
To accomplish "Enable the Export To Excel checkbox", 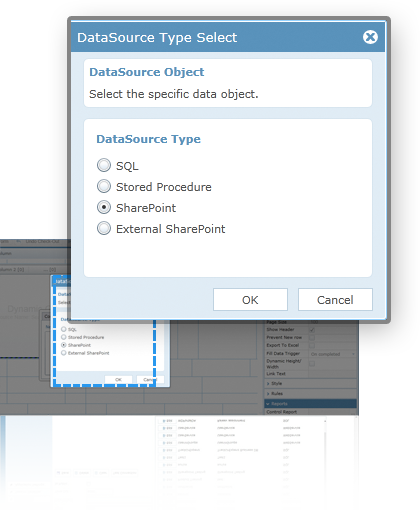I will click(x=312, y=345).
